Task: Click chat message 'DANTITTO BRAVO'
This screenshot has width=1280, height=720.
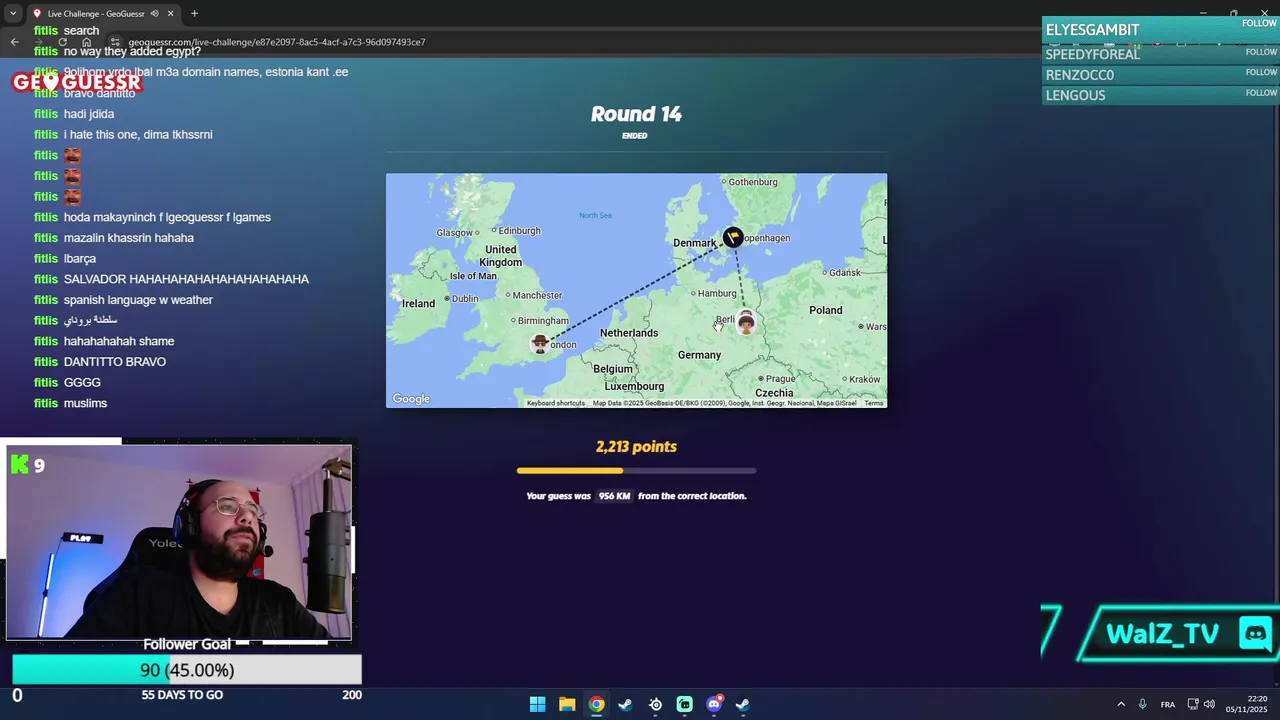Action: tap(115, 362)
